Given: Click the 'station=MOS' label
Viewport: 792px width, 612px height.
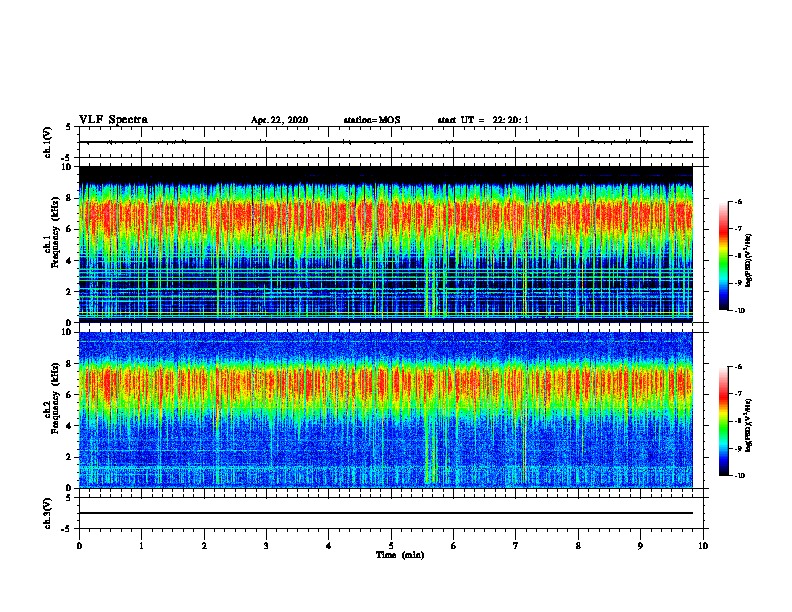Looking at the screenshot, I should tap(372, 120).
